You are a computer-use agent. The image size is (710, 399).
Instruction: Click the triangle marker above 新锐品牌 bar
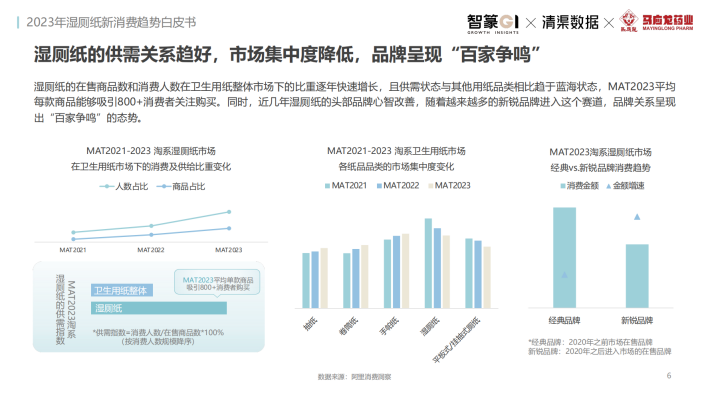click(x=637, y=217)
